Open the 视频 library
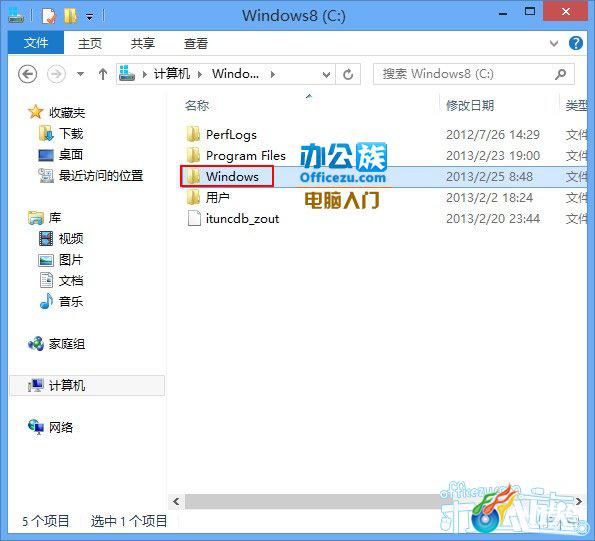Image resolution: width=595 pixels, height=541 pixels. click(x=71, y=239)
